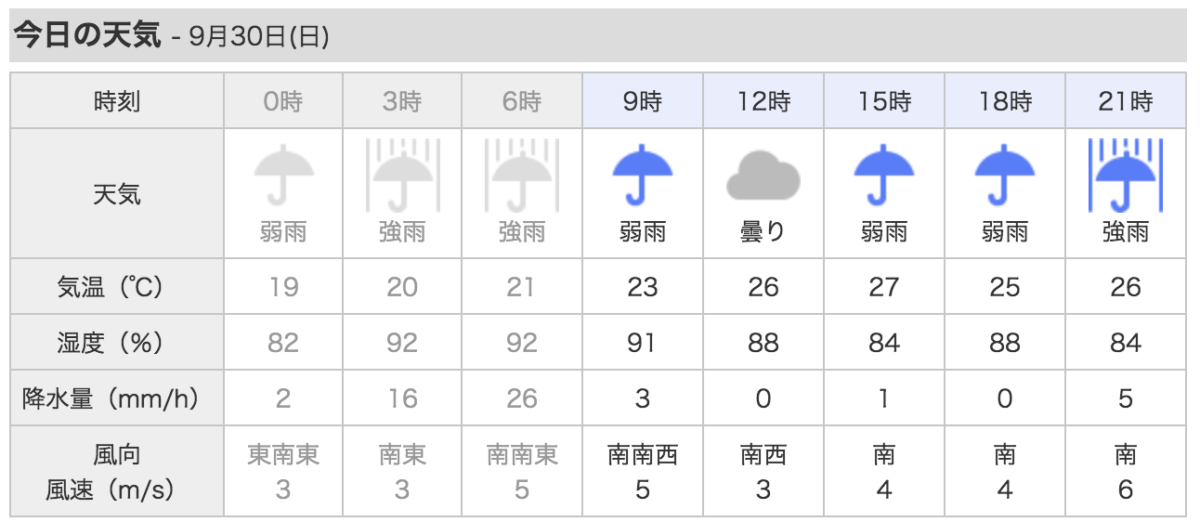Click the 降水量（mm/h） row label
Screen dimensions: 1200x522
coord(117,399)
